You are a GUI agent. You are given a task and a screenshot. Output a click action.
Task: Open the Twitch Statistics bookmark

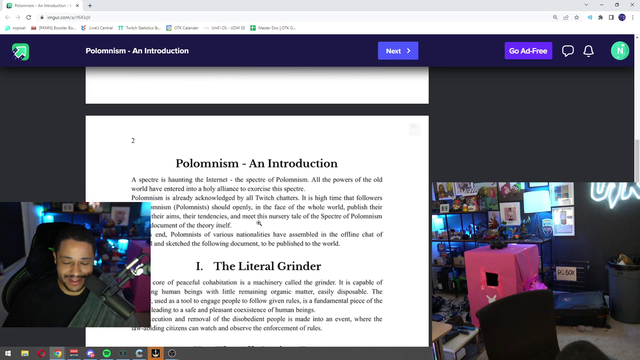click(x=139, y=28)
